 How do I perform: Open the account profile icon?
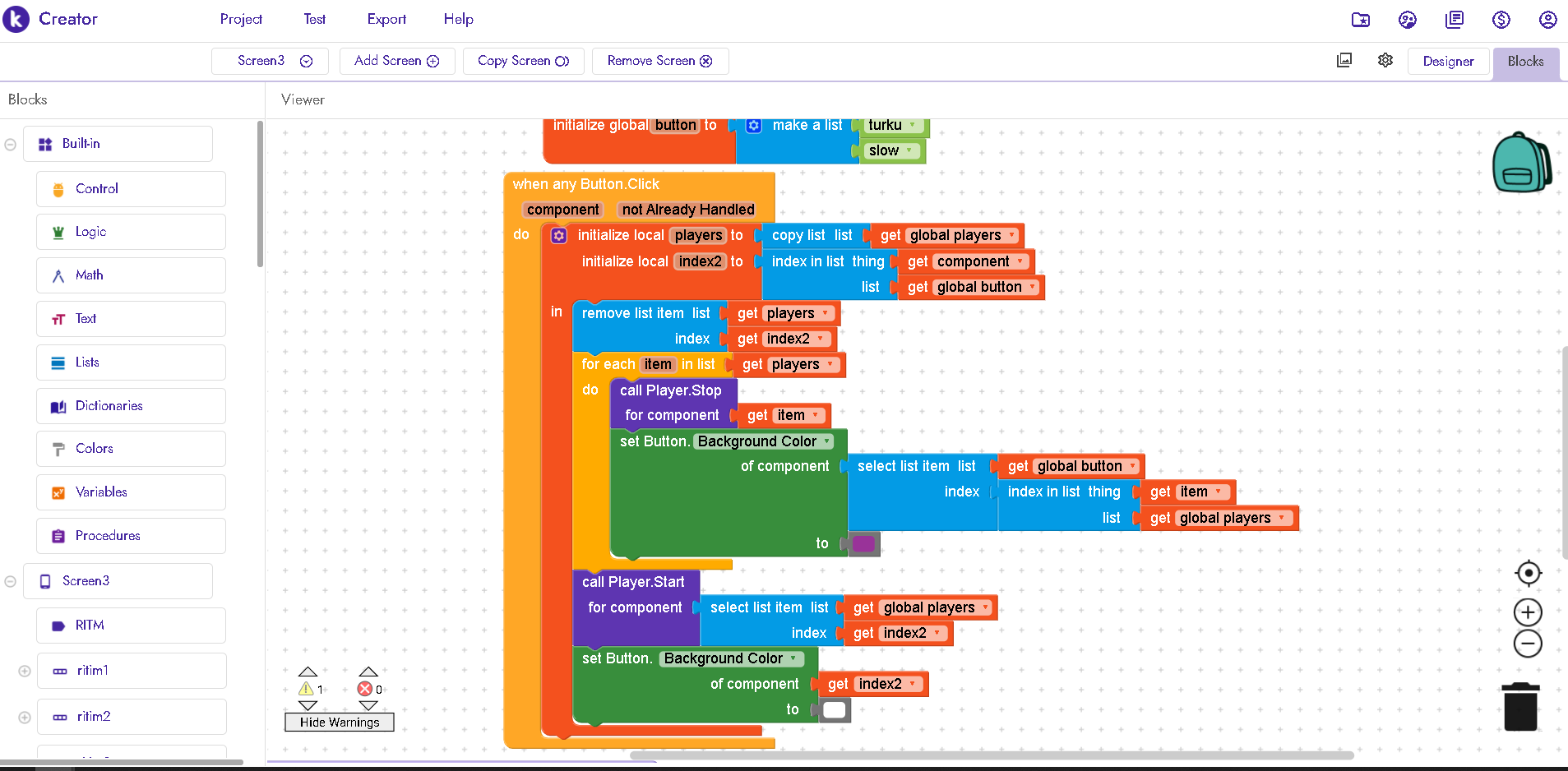pyautogui.click(x=1547, y=19)
